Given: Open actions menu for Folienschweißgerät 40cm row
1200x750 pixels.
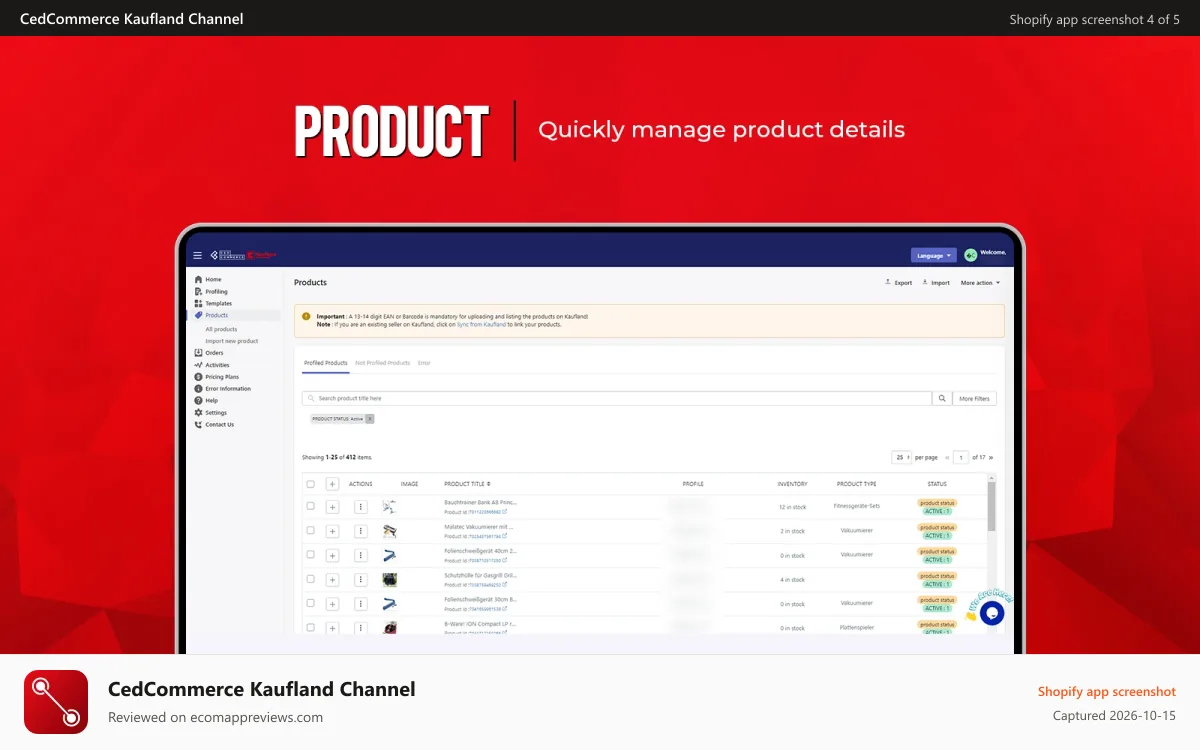Looking at the screenshot, I should pos(361,555).
